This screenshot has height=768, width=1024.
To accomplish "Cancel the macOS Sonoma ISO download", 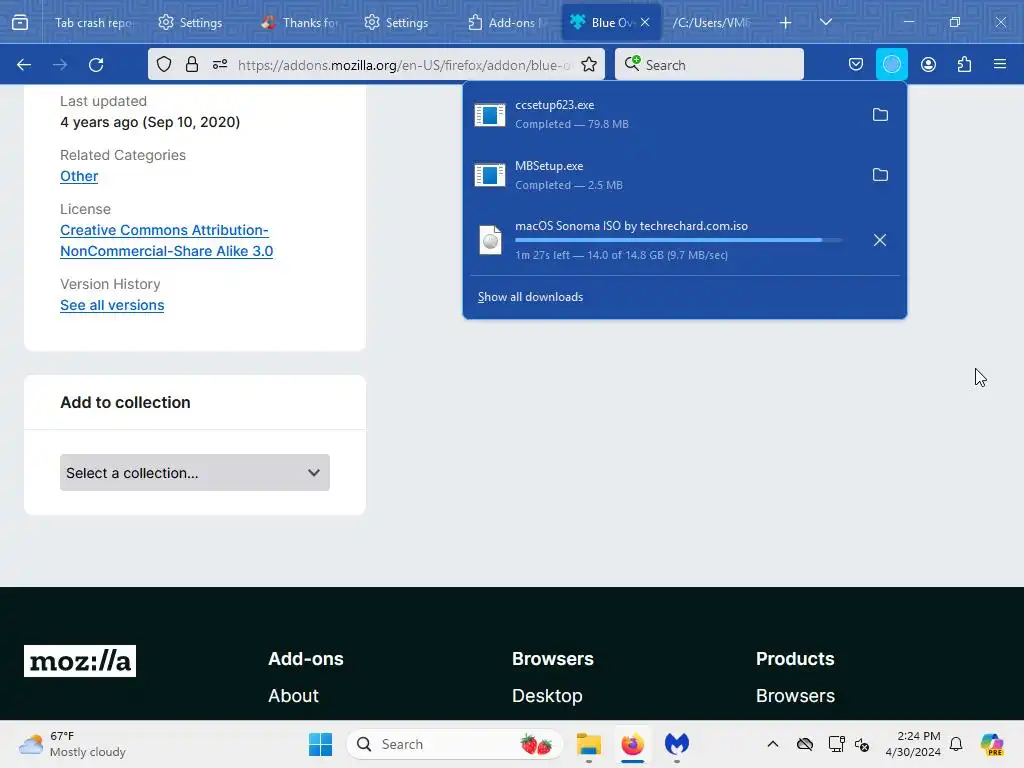I will [880, 240].
